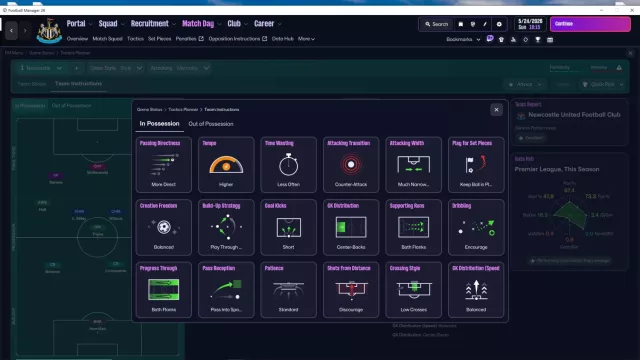Open the calendar icon in bookmarks row
Screen dimensions: 640x360
tap(550, 40)
